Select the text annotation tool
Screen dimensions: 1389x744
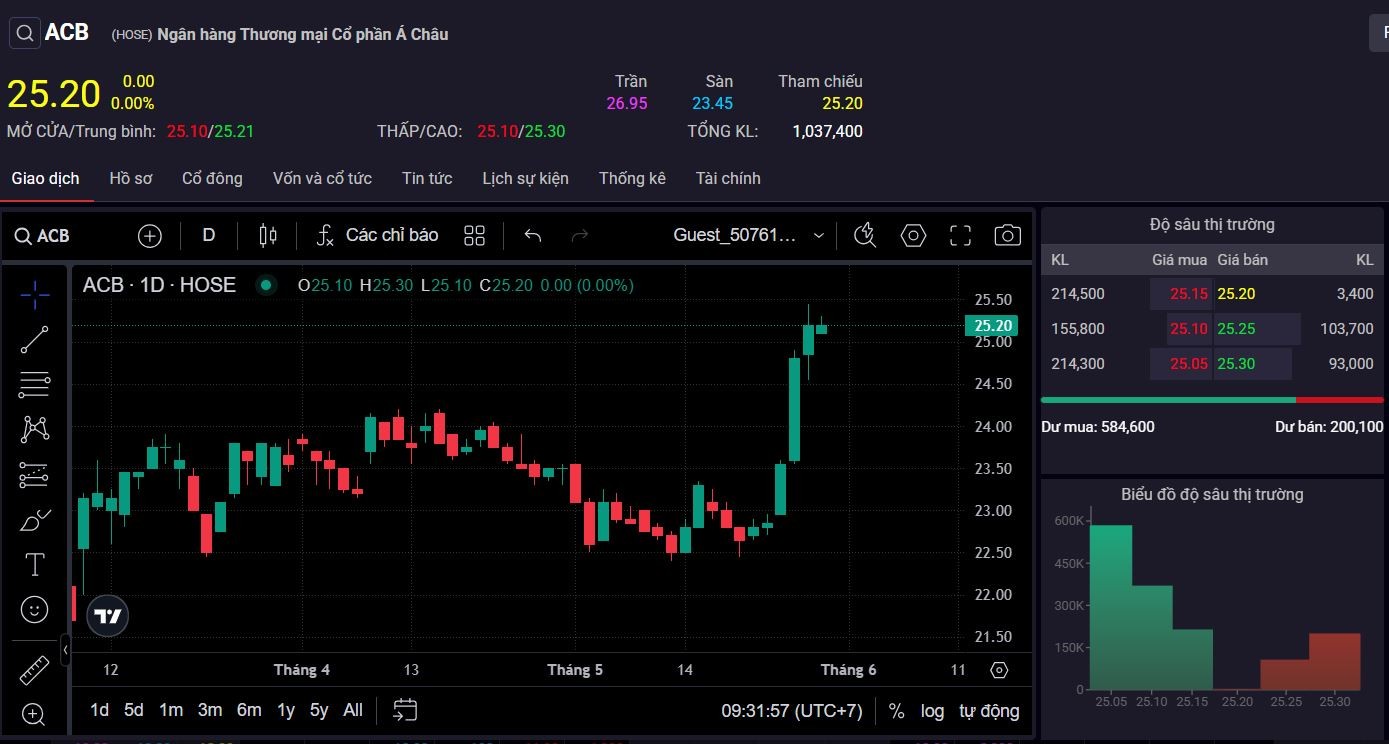tap(35, 565)
